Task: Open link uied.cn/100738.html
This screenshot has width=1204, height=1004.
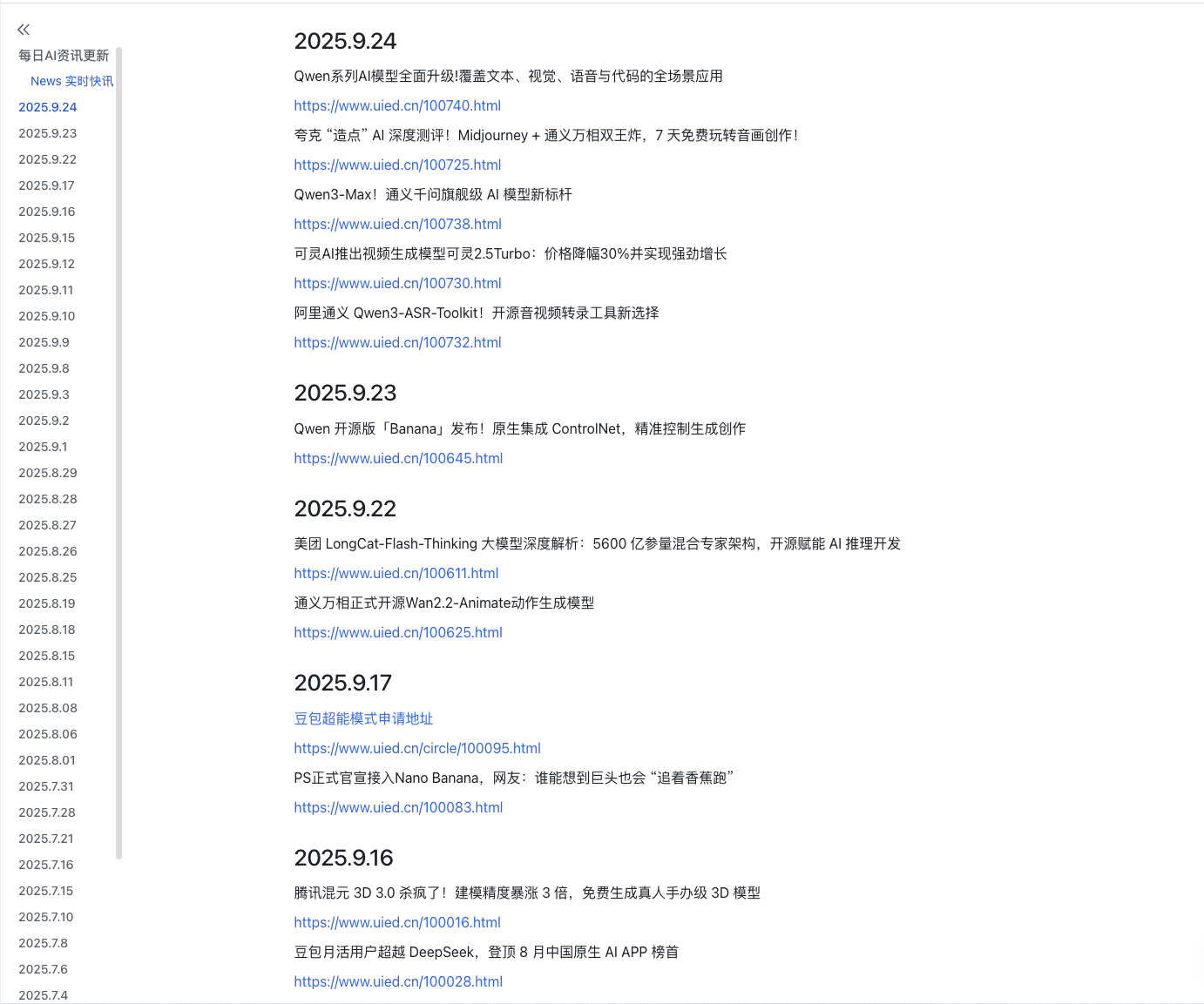Action: (x=397, y=224)
